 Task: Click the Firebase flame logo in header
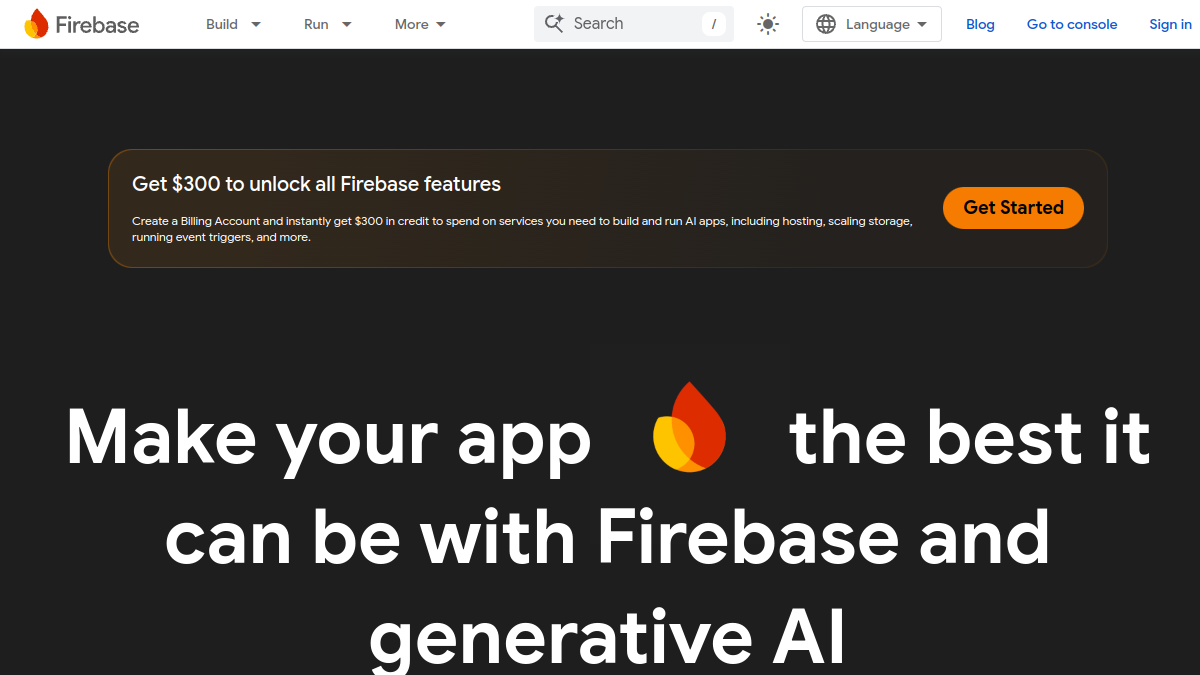[36, 24]
